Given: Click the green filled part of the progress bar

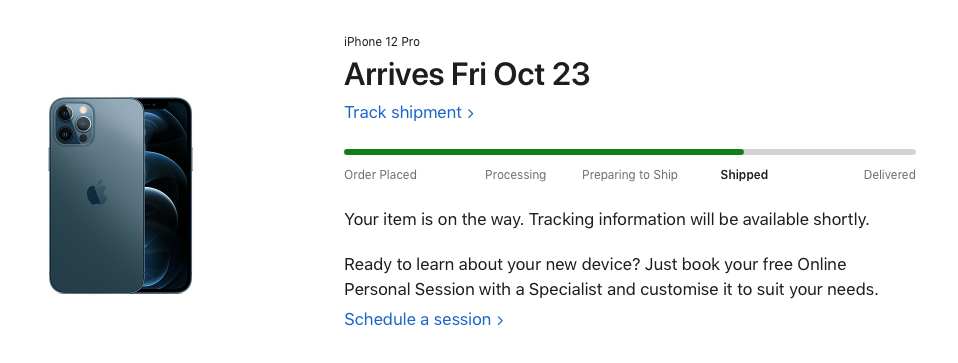Looking at the screenshot, I should coord(544,152).
